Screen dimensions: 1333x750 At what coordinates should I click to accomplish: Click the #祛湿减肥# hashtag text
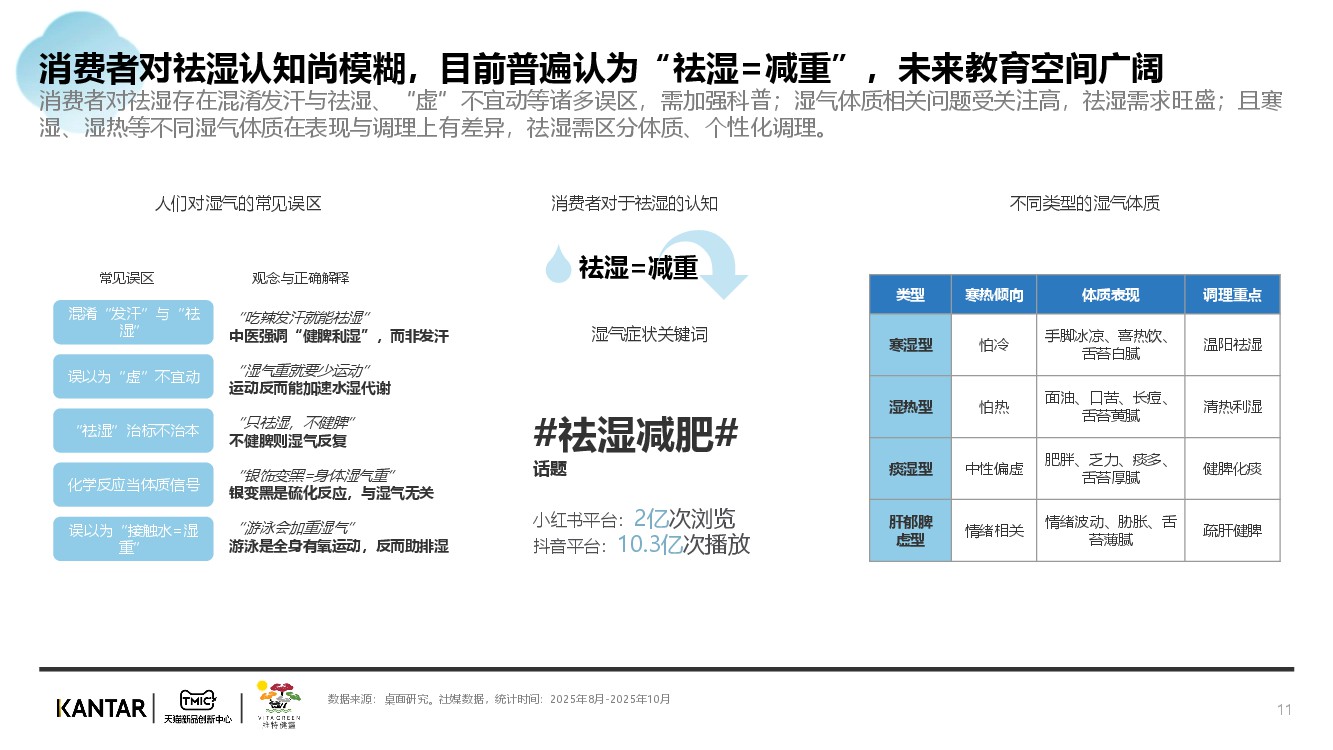(x=636, y=435)
